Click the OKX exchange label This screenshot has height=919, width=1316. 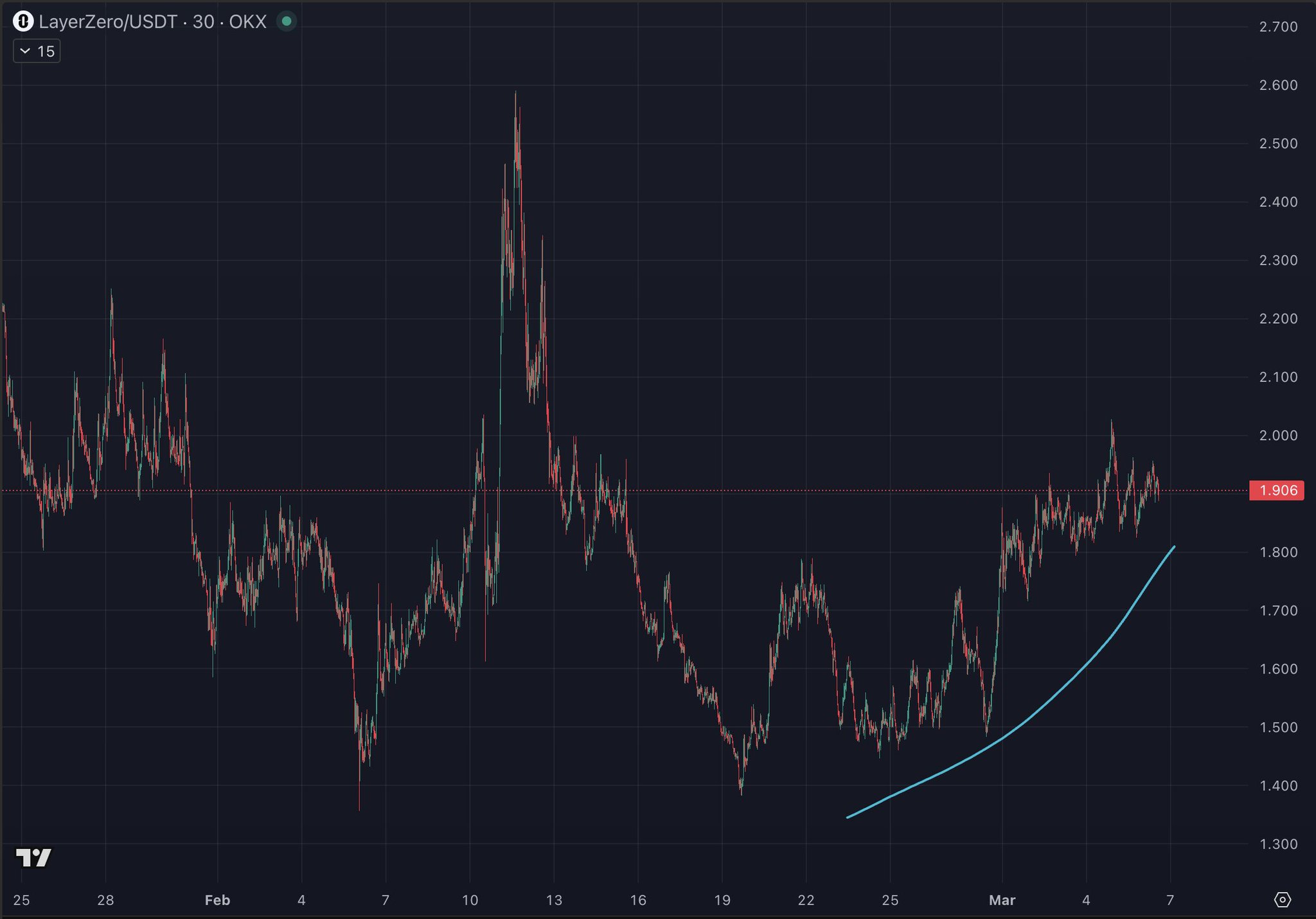click(247, 22)
